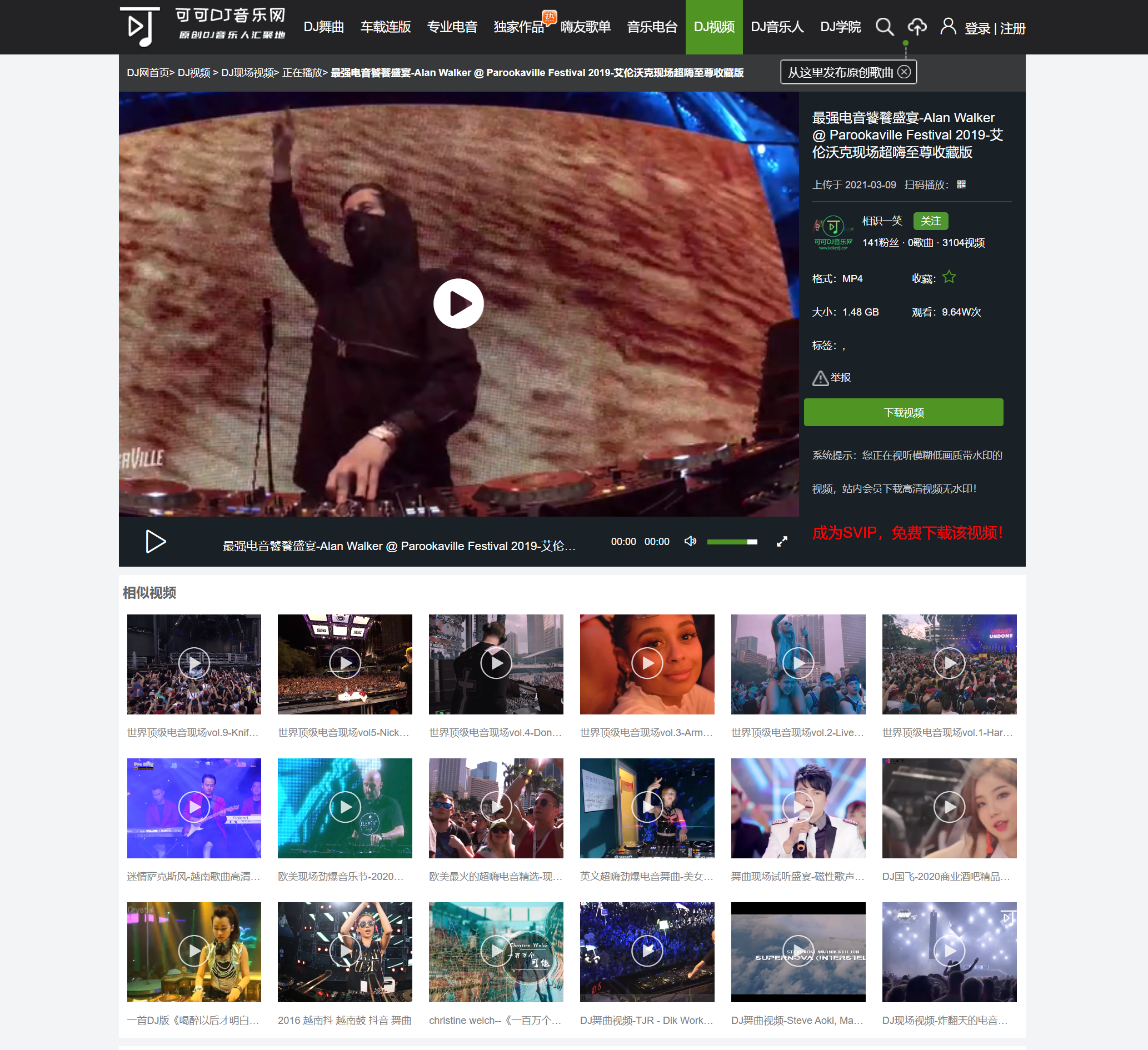Viewport: 1148px width, 1050px height.
Task: Click DJ网首页 breadcrumb link
Action: tap(148, 73)
